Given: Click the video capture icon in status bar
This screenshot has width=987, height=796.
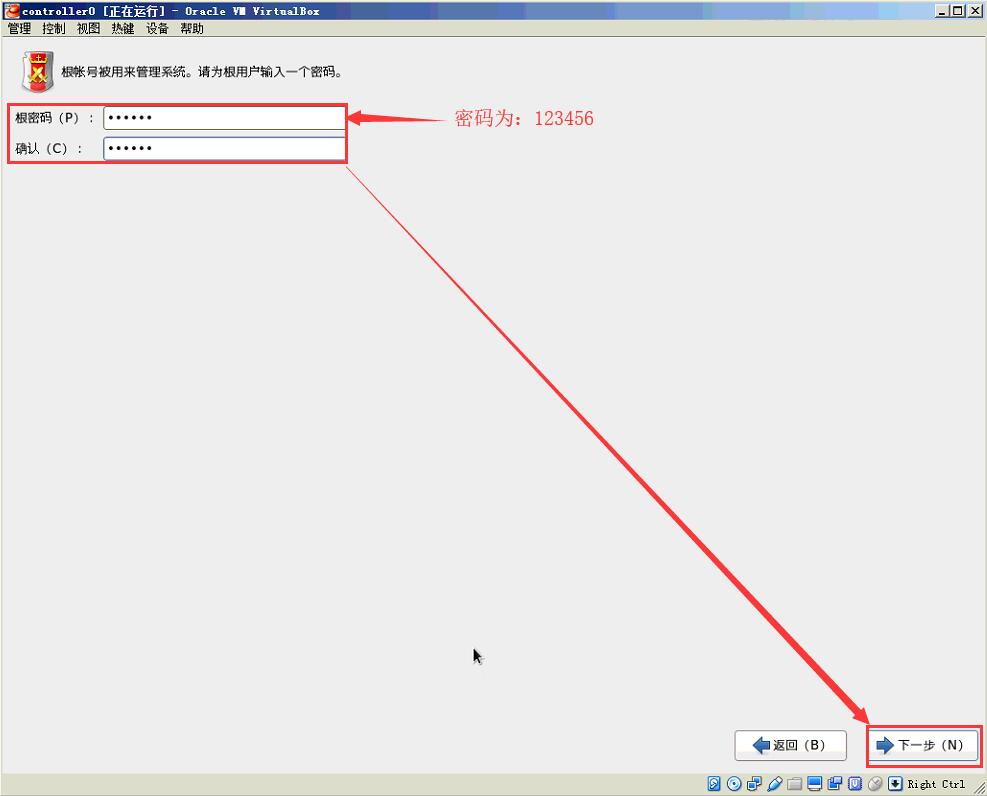Looking at the screenshot, I should pyautogui.click(x=835, y=783).
